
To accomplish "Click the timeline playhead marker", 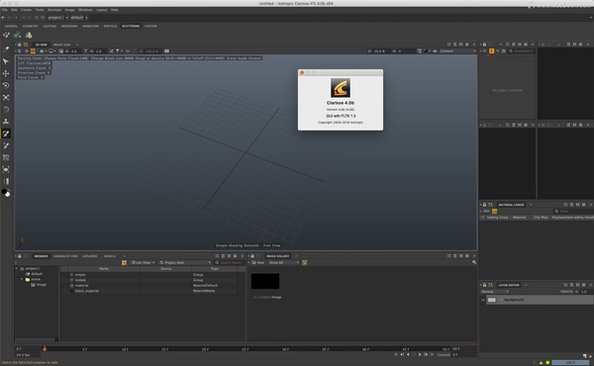I will [44, 349].
